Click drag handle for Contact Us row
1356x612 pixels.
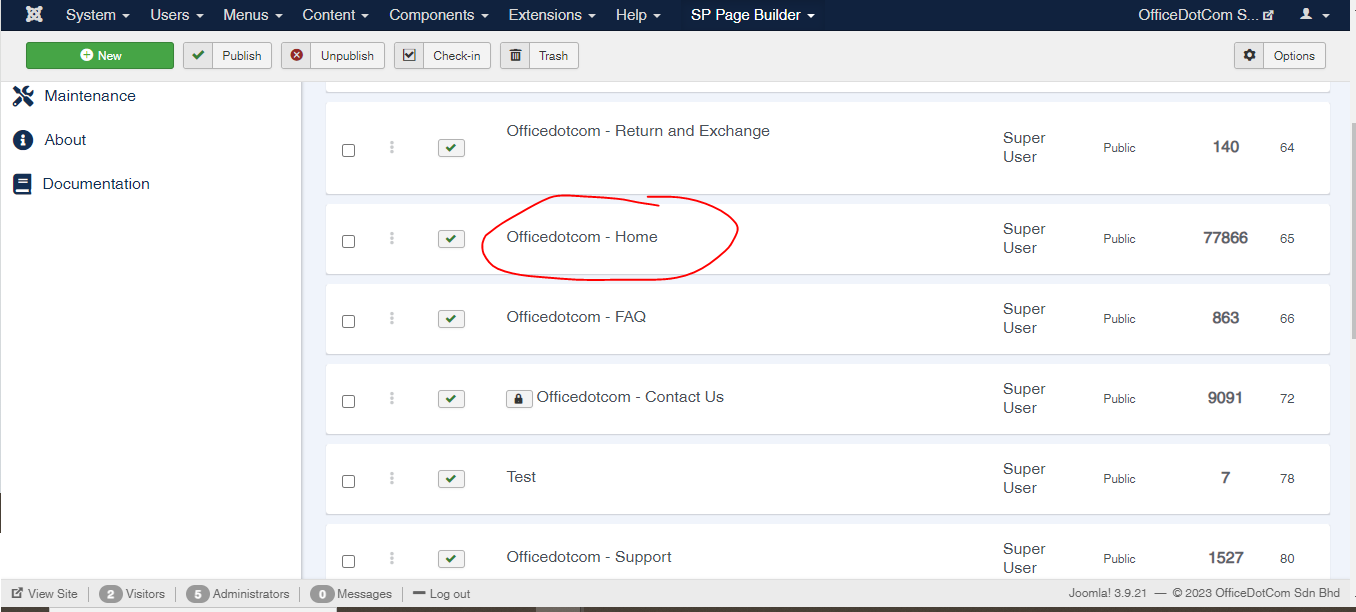point(392,398)
